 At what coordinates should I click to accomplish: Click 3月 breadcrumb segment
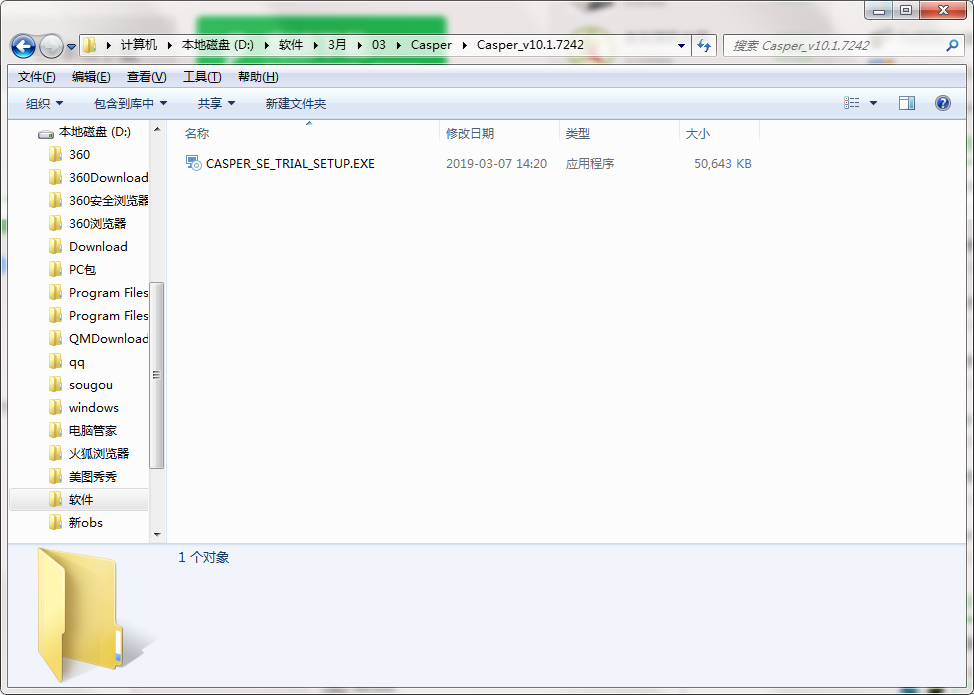click(x=337, y=45)
